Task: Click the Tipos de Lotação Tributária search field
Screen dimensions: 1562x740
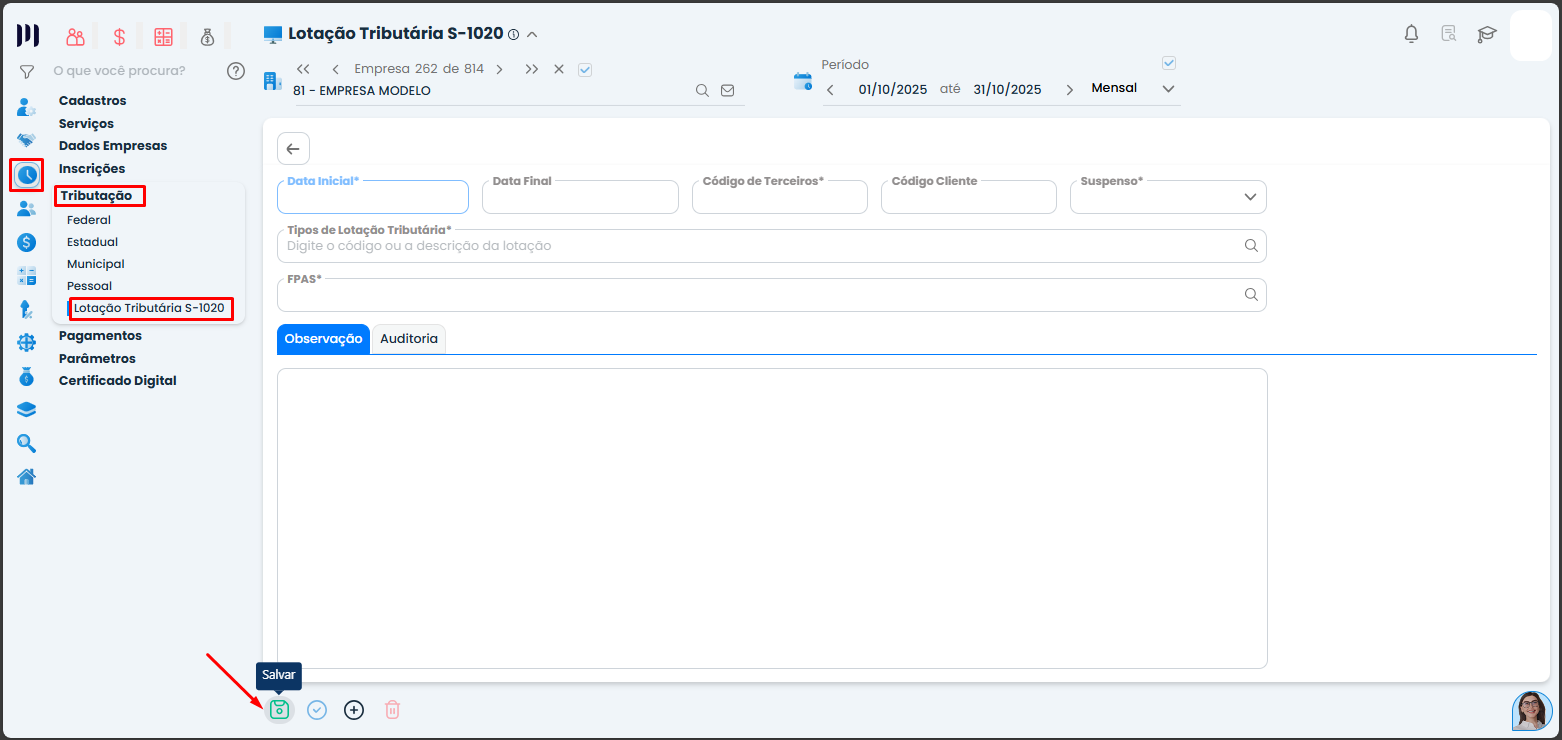Action: pyautogui.click(x=772, y=246)
